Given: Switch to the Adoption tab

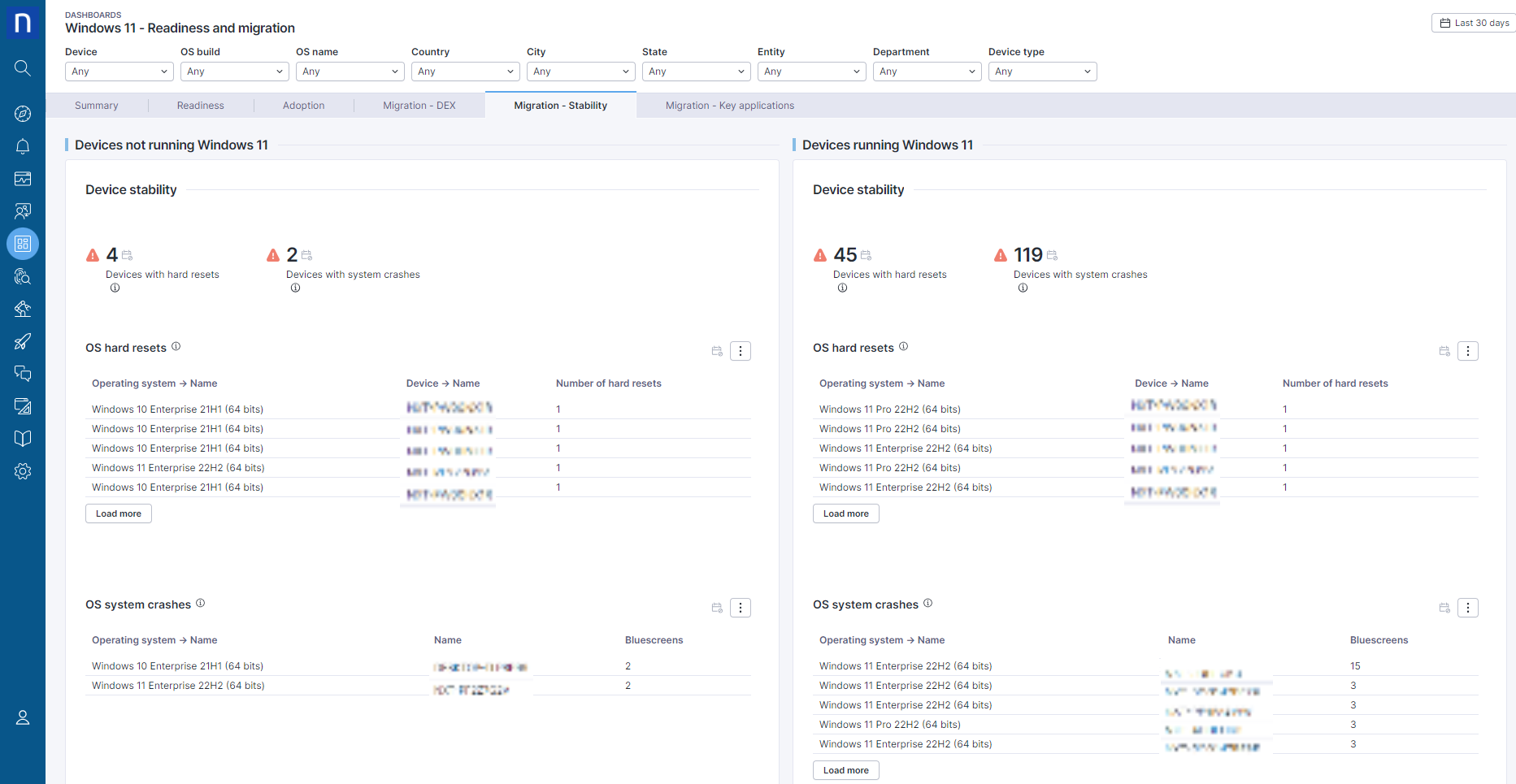Looking at the screenshot, I should pyautogui.click(x=304, y=106).
